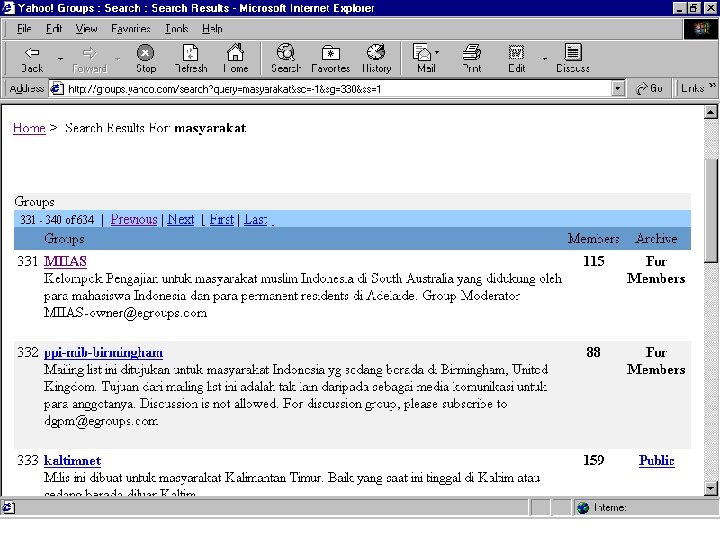Open Back button history dropdown
Screen dimensions: 720x540
click(x=60, y=59)
